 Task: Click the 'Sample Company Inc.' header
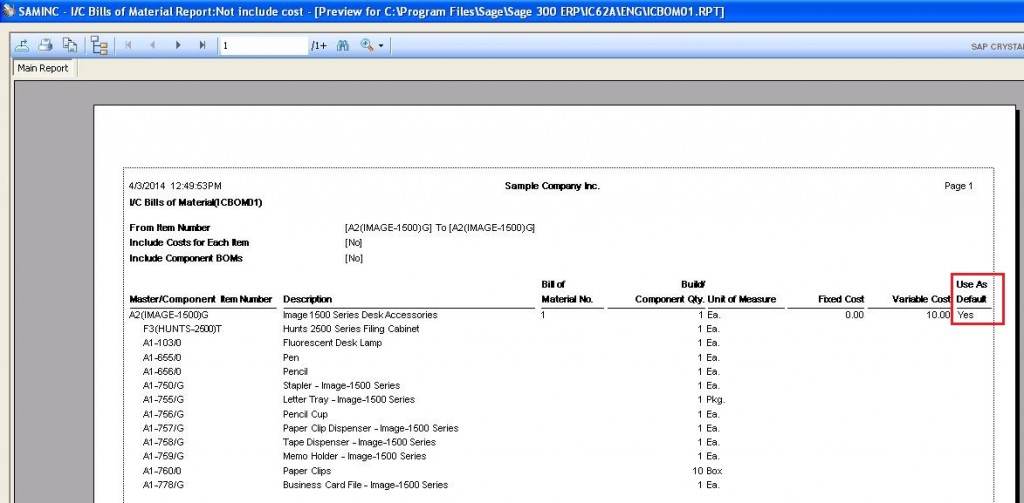pyautogui.click(x=552, y=186)
